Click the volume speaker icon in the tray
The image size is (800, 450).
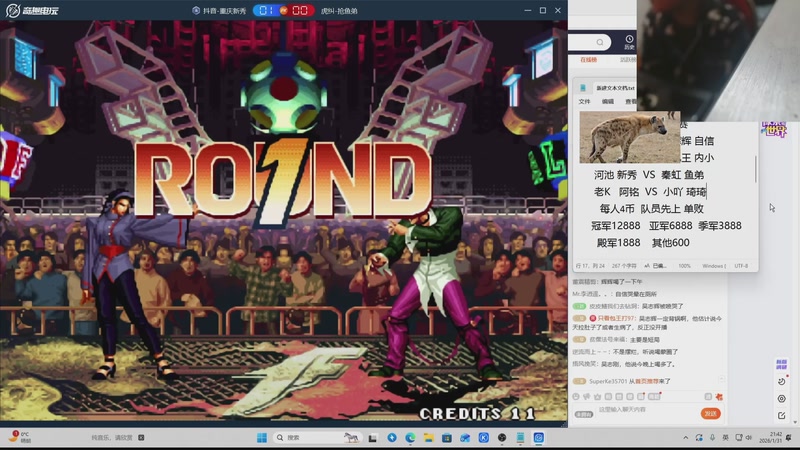749,438
